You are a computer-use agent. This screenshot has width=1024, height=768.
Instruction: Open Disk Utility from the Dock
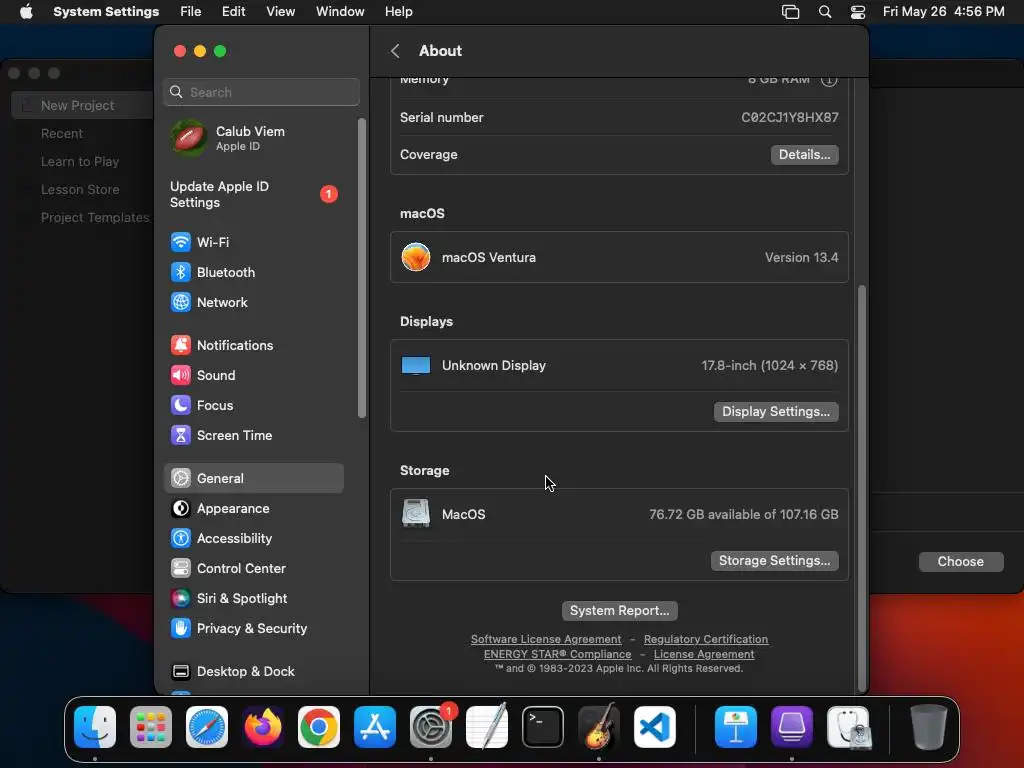[x=848, y=727]
